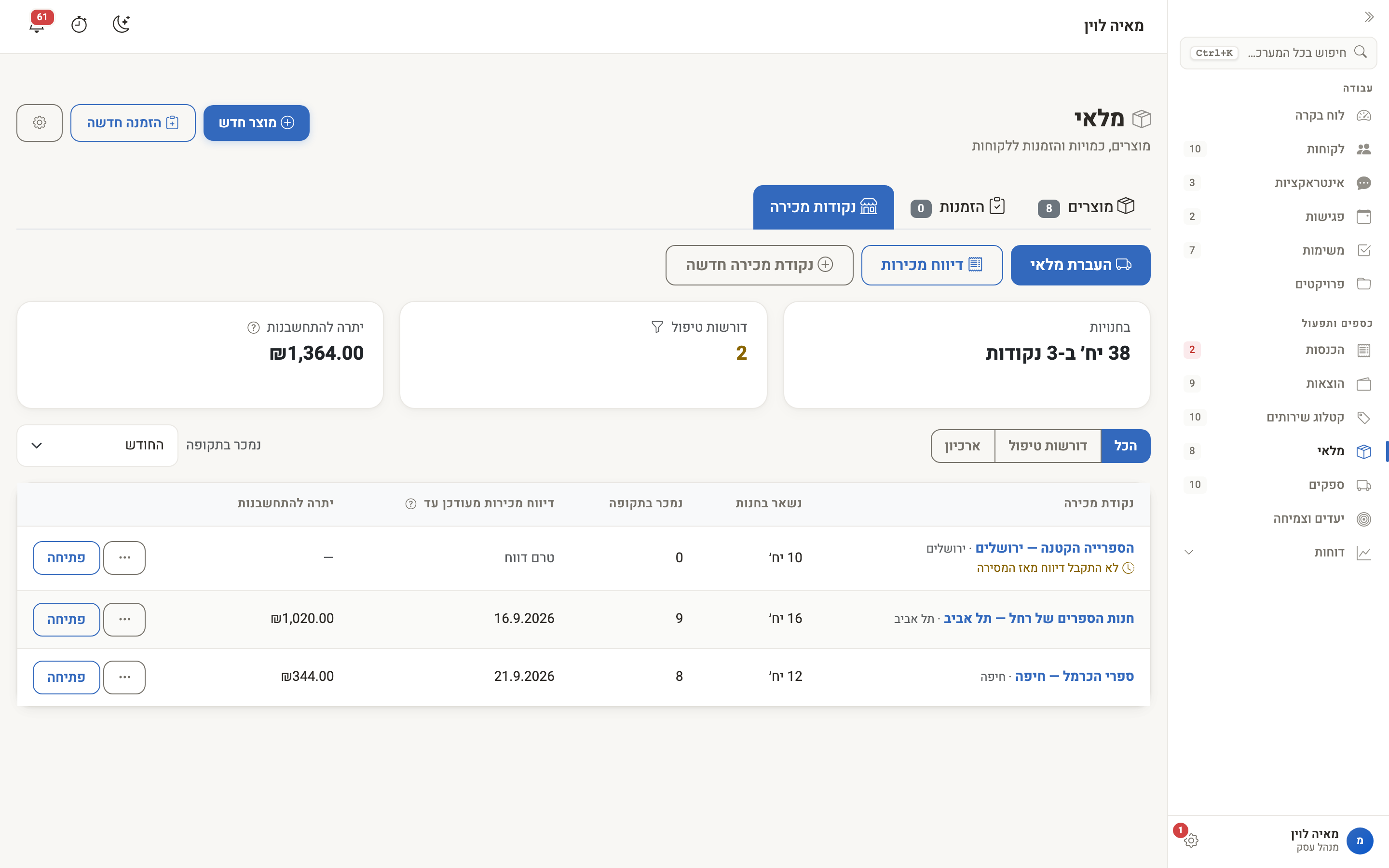Open ספרי הכרמל — חיפה link
1389x868 pixels.
pos(1074,676)
